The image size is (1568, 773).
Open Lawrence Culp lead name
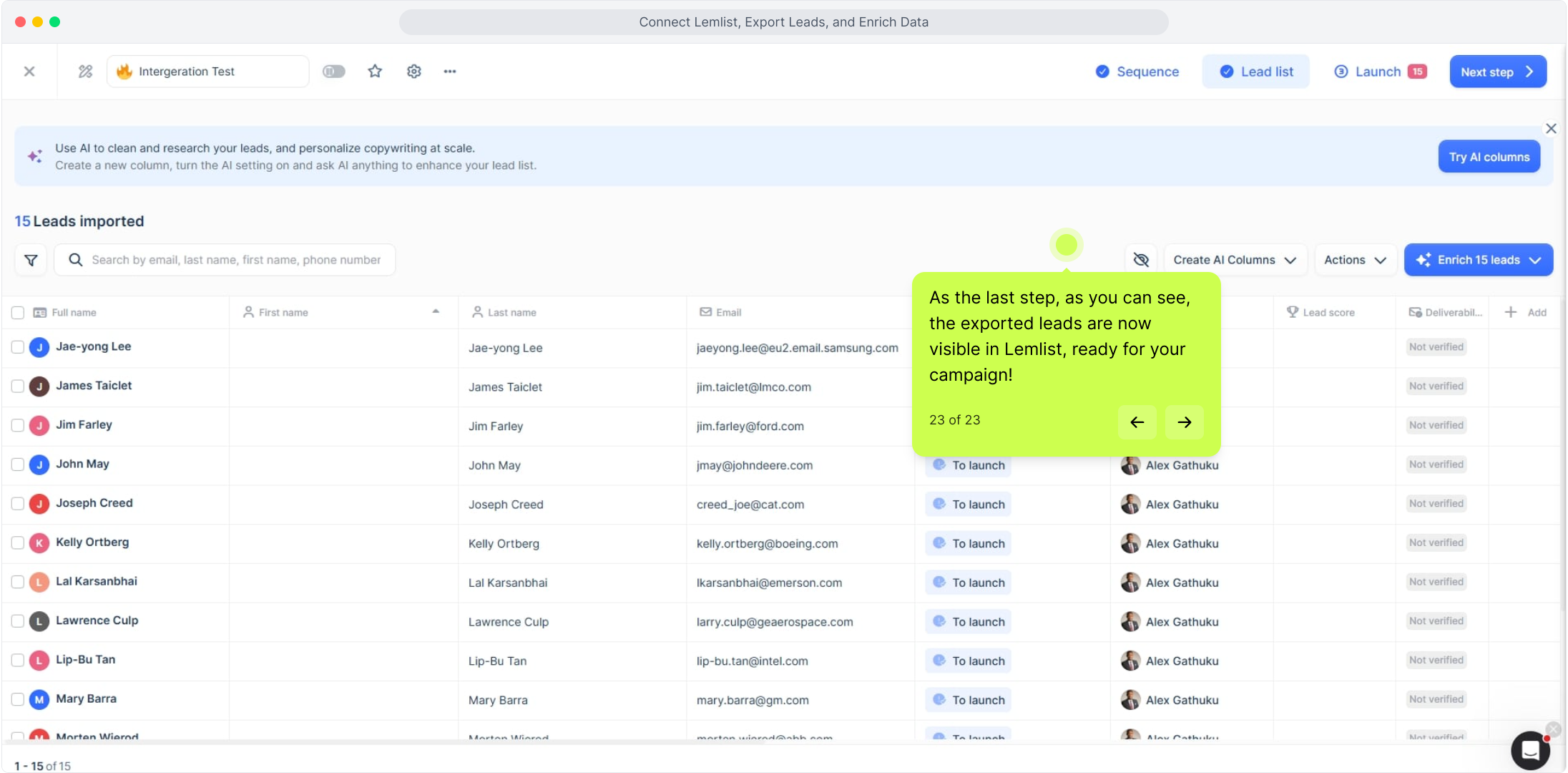click(x=97, y=621)
